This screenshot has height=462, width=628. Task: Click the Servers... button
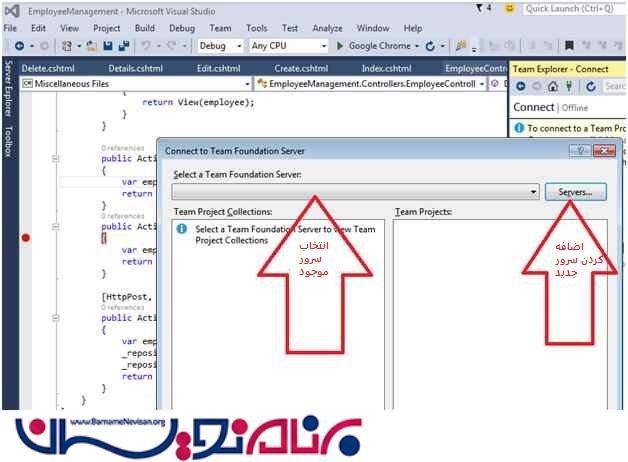click(575, 191)
